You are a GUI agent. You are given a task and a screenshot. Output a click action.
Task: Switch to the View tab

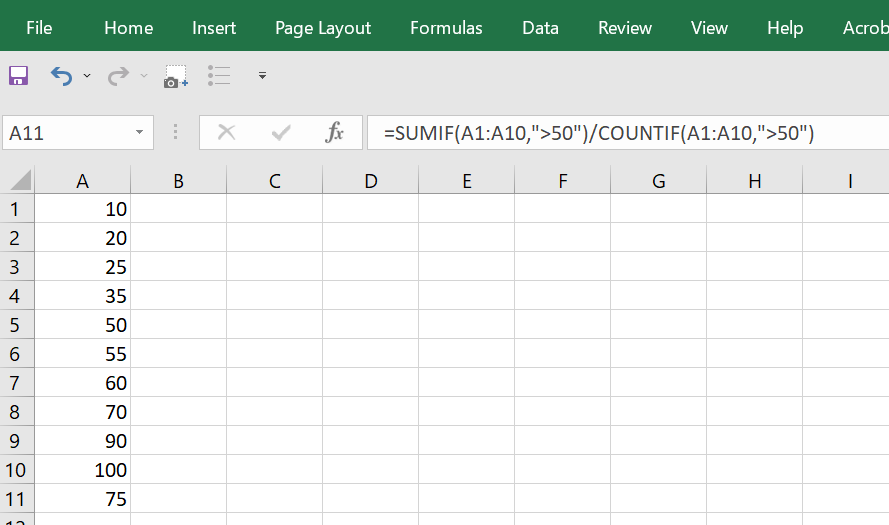click(x=709, y=28)
